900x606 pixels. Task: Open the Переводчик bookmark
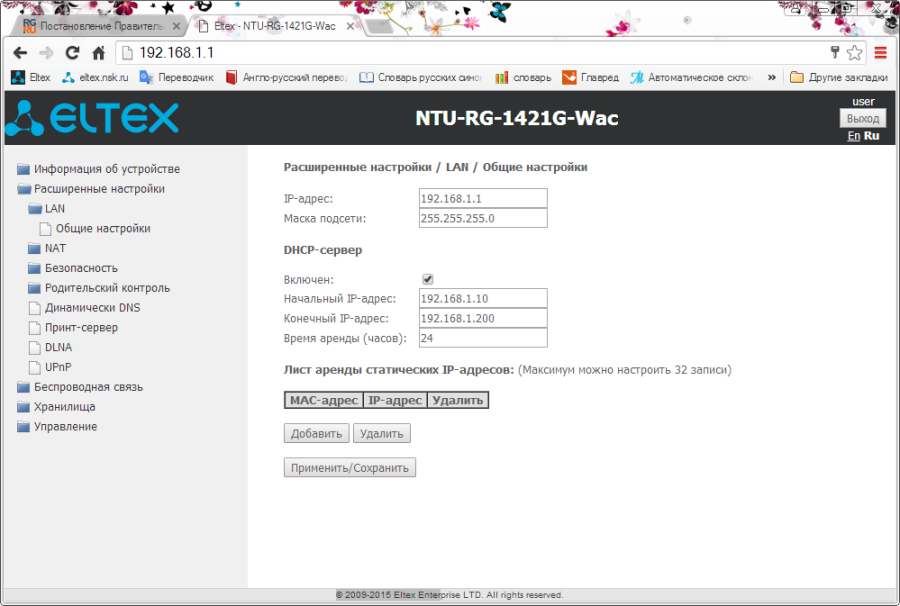(177, 77)
